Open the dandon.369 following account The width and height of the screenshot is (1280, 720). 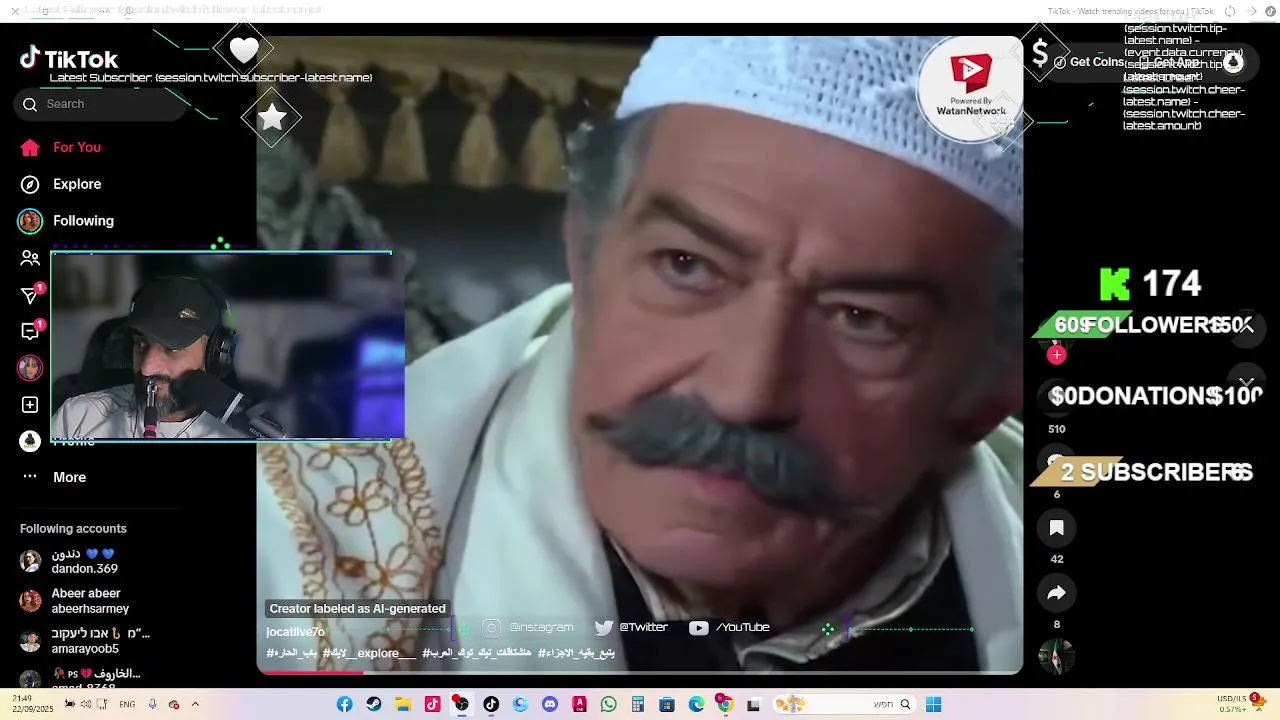point(70,561)
